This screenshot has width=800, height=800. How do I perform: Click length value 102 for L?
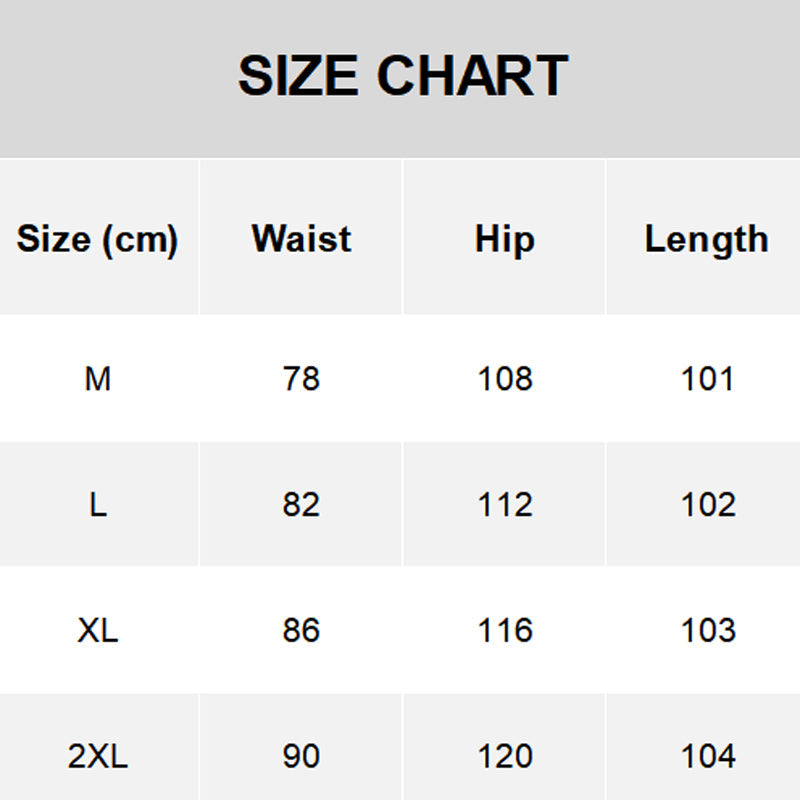point(707,505)
